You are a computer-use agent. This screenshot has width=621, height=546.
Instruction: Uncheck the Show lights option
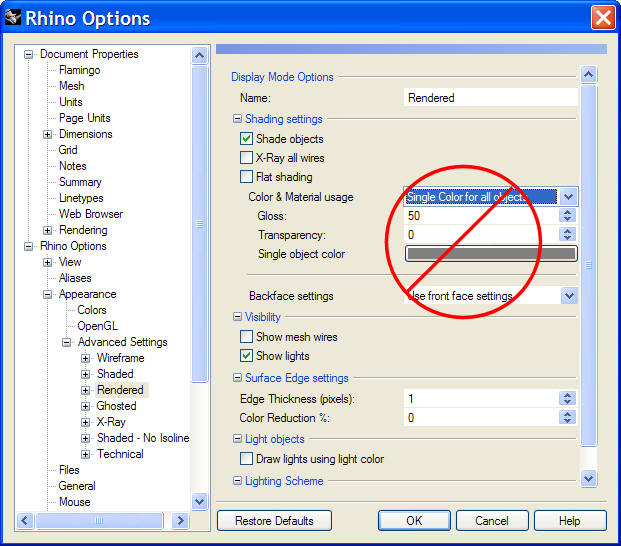point(247,356)
